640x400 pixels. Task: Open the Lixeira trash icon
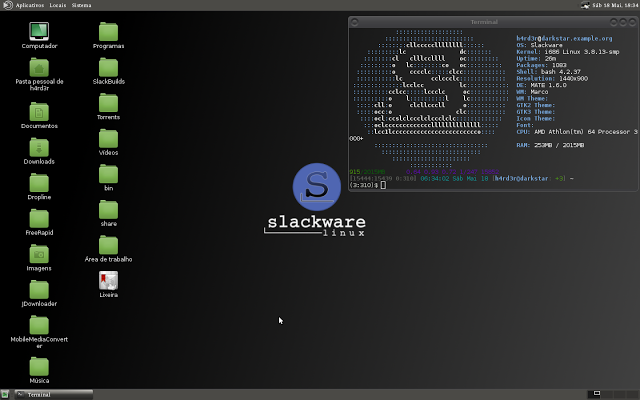click(x=109, y=281)
